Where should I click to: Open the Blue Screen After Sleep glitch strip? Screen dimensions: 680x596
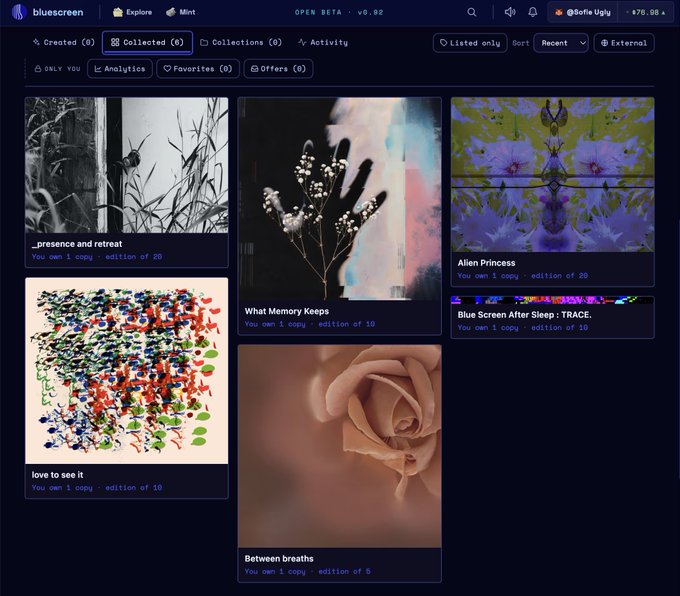(552, 300)
